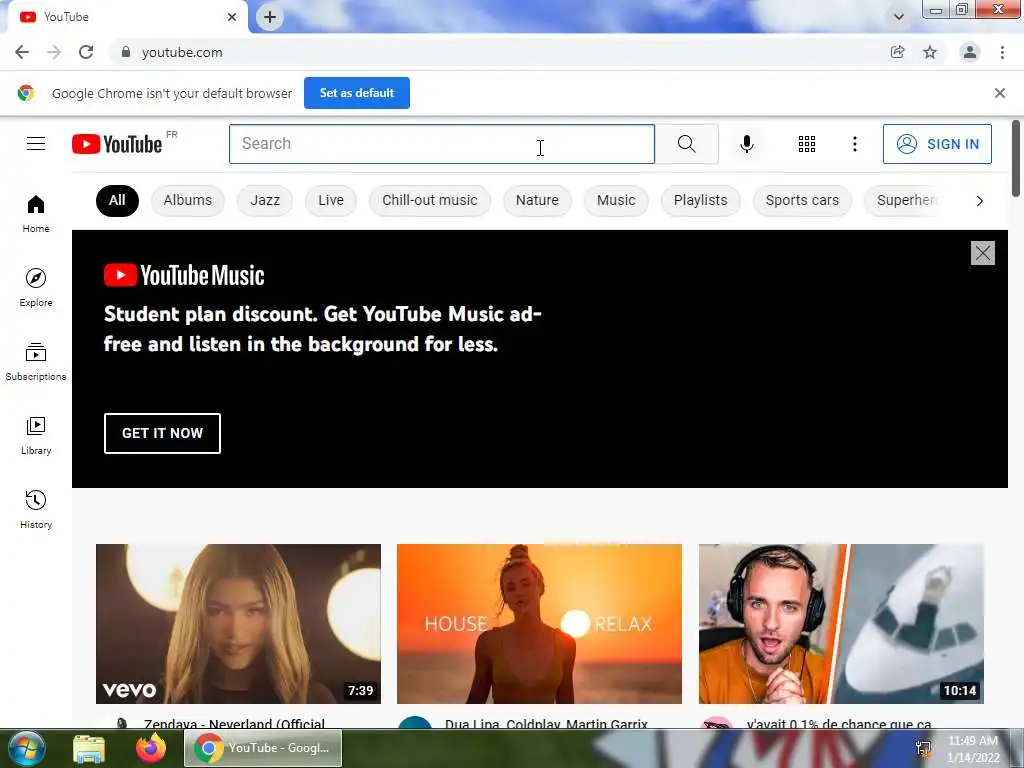The height and width of the screenshot is (768, 1024).
Task: Click the YouTube Music logo in banner
Action: click(x=184, y=275)
